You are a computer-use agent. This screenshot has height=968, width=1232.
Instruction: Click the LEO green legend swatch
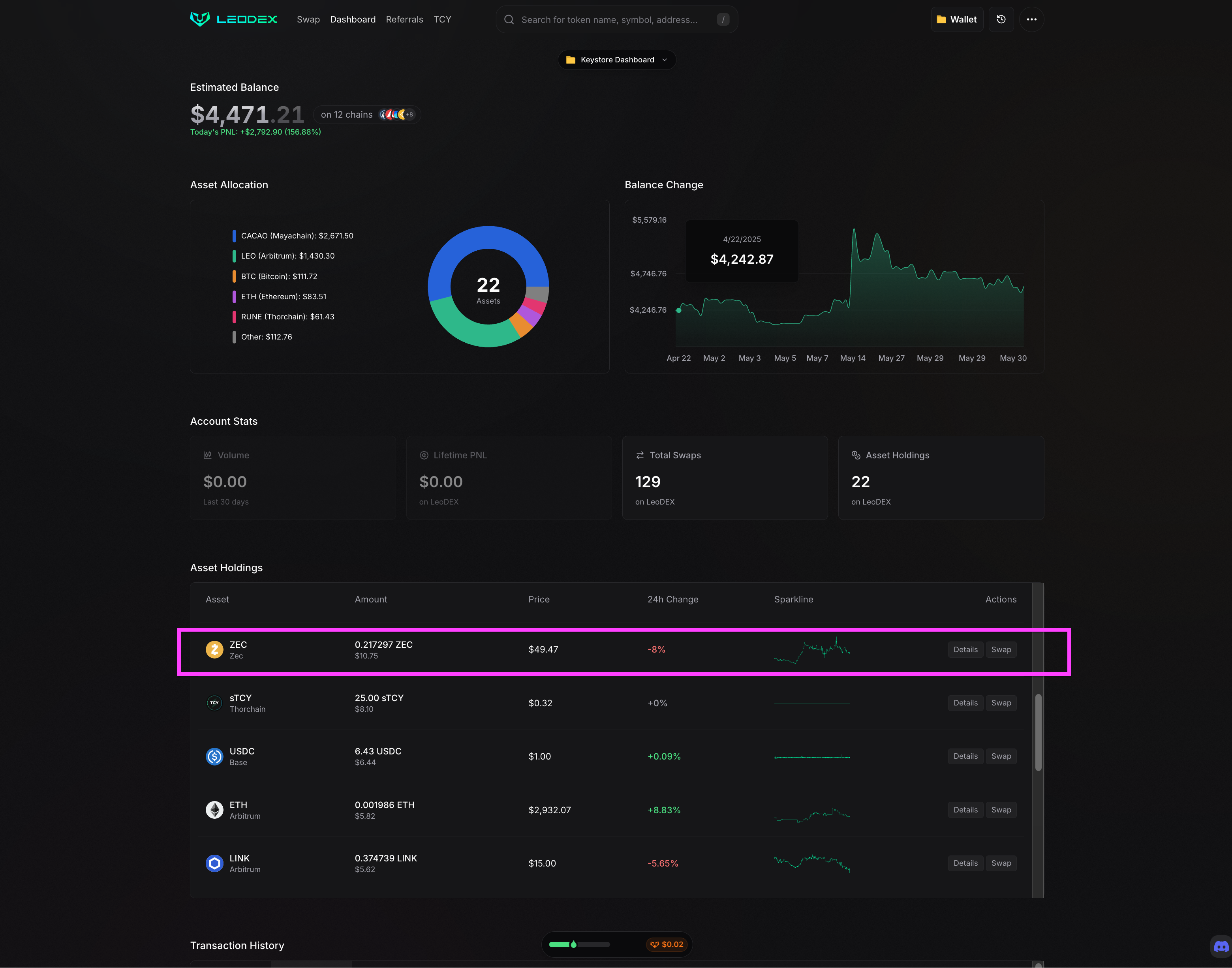pos(234,256)
